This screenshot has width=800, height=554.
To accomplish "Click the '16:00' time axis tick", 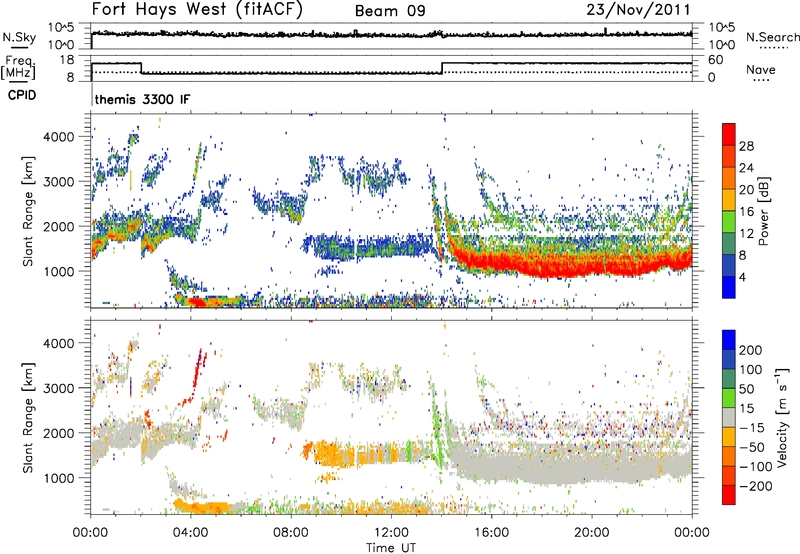I will (491, 533).
